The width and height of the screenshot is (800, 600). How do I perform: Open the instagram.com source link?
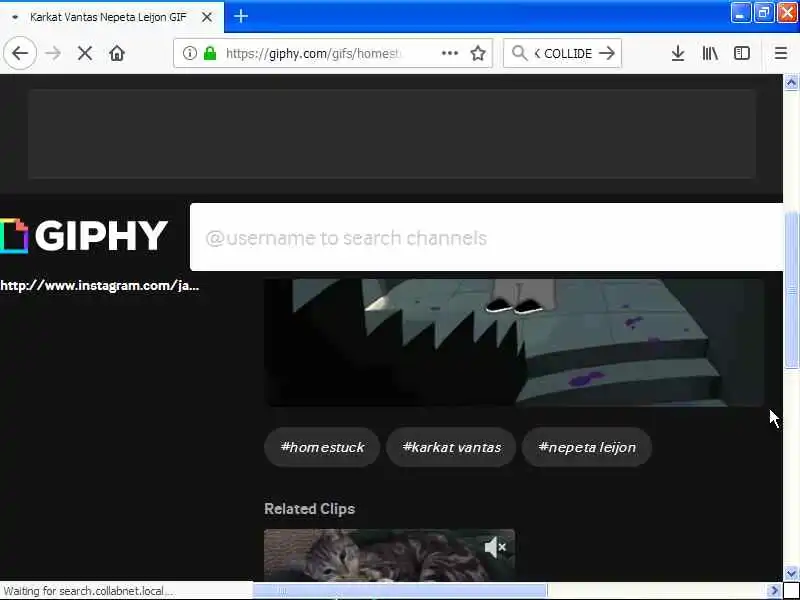(99, 285)
